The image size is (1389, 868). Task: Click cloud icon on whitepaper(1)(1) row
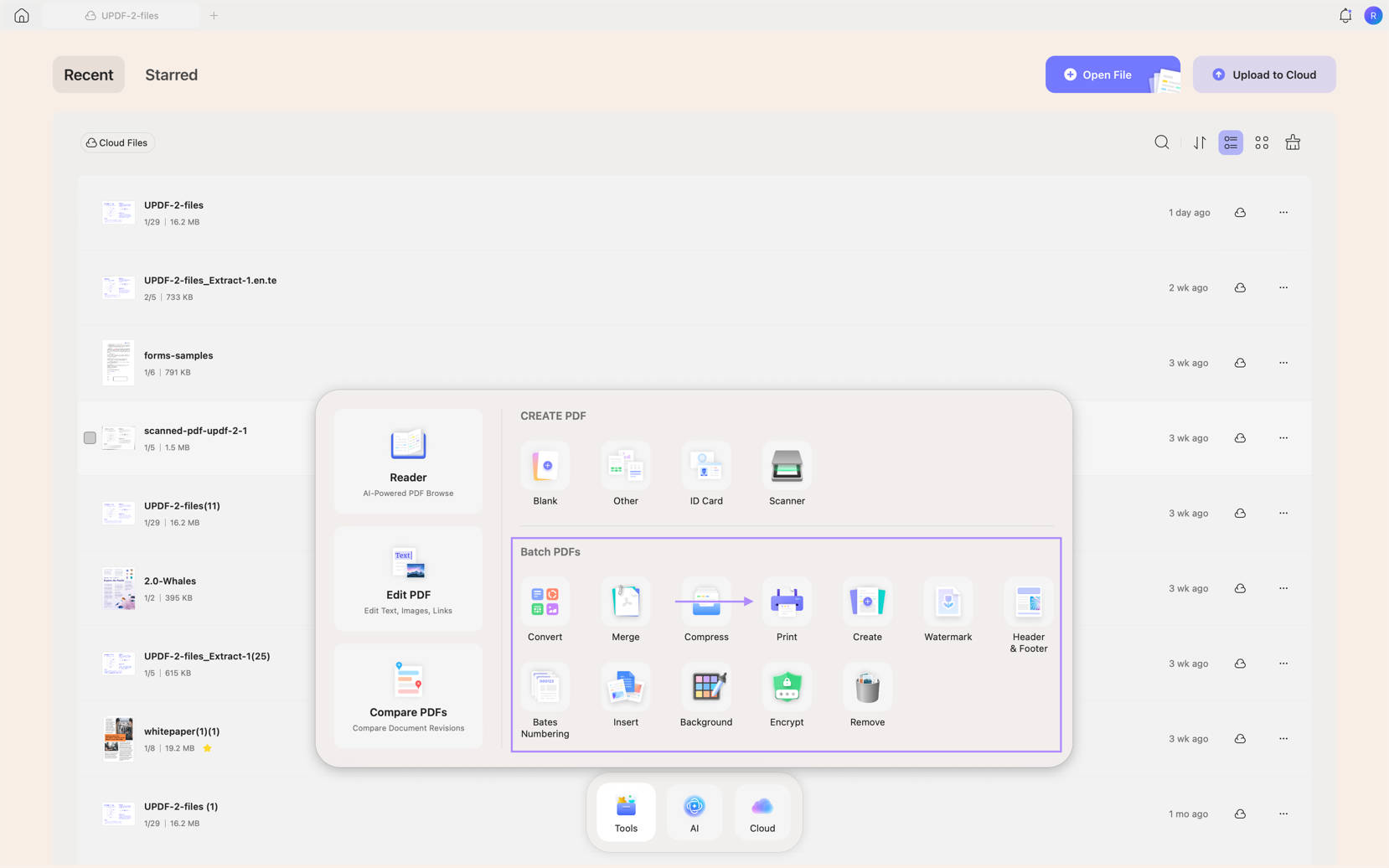click(x=1240, y=738)
